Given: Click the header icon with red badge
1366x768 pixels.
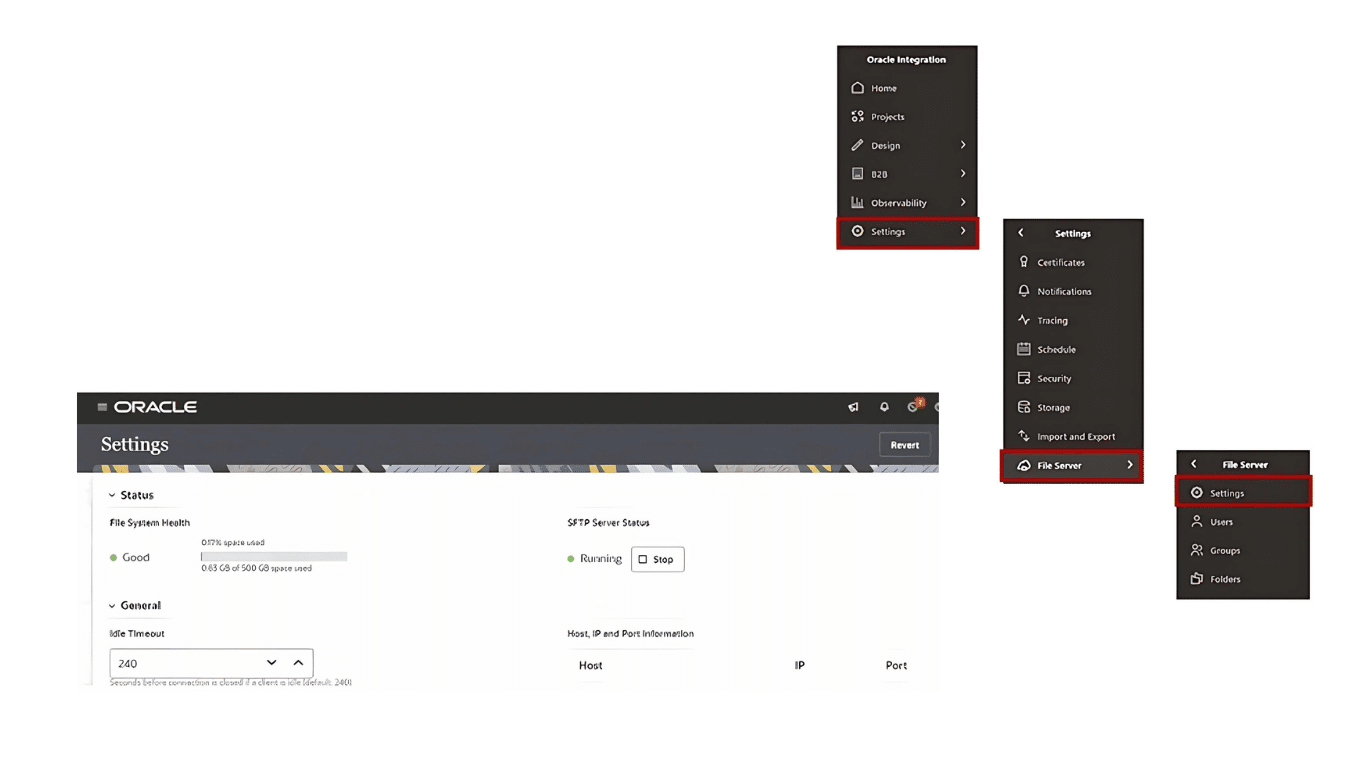Looking at the screenshot, I should (x=915, y=406).
